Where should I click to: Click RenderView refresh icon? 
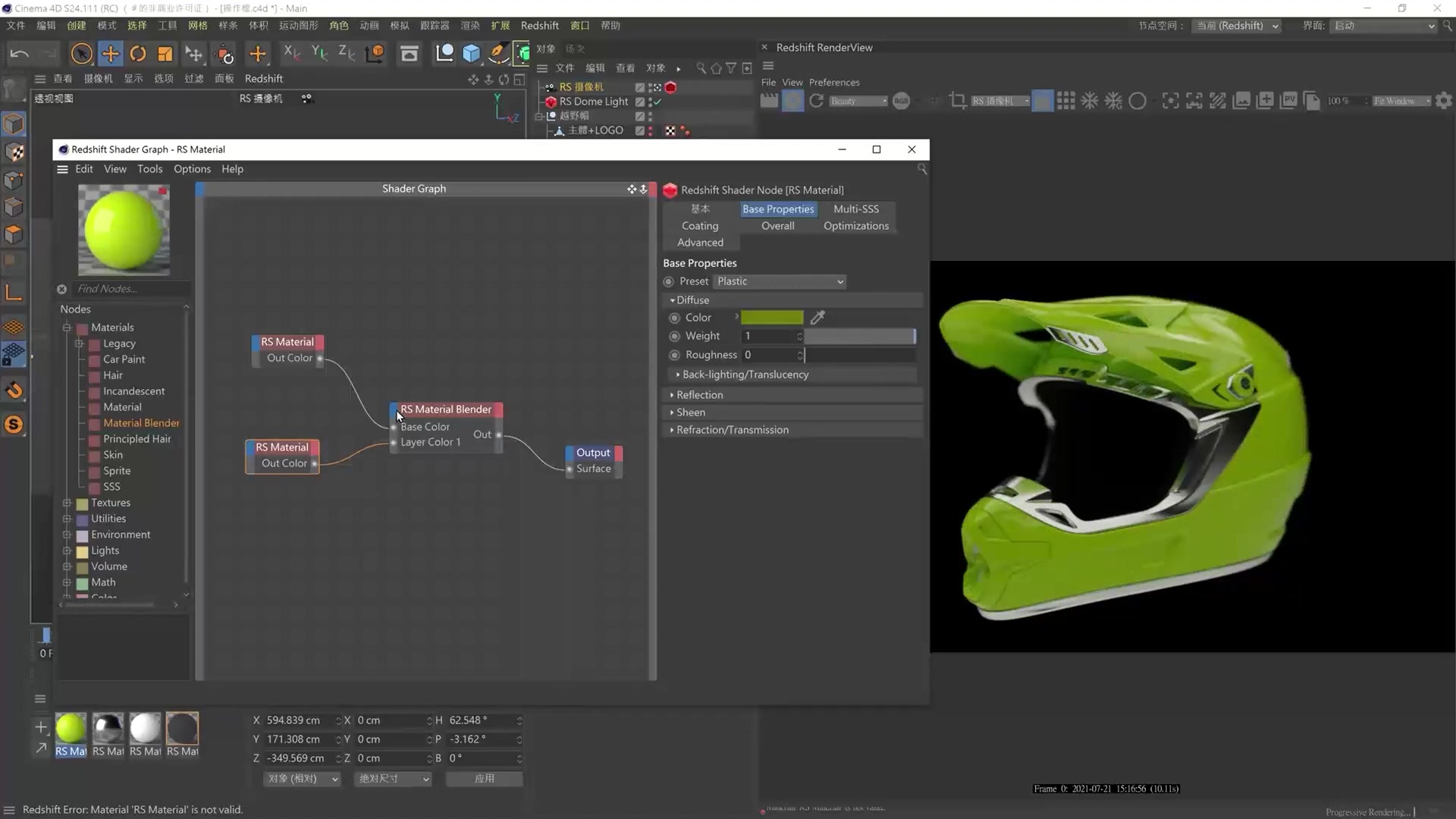816,101
